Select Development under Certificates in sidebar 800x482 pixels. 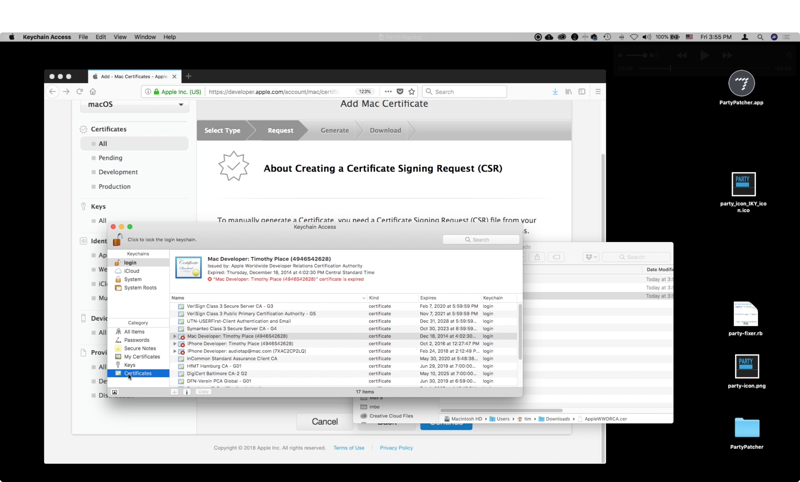pyautogui.click(x=118, y=172)
